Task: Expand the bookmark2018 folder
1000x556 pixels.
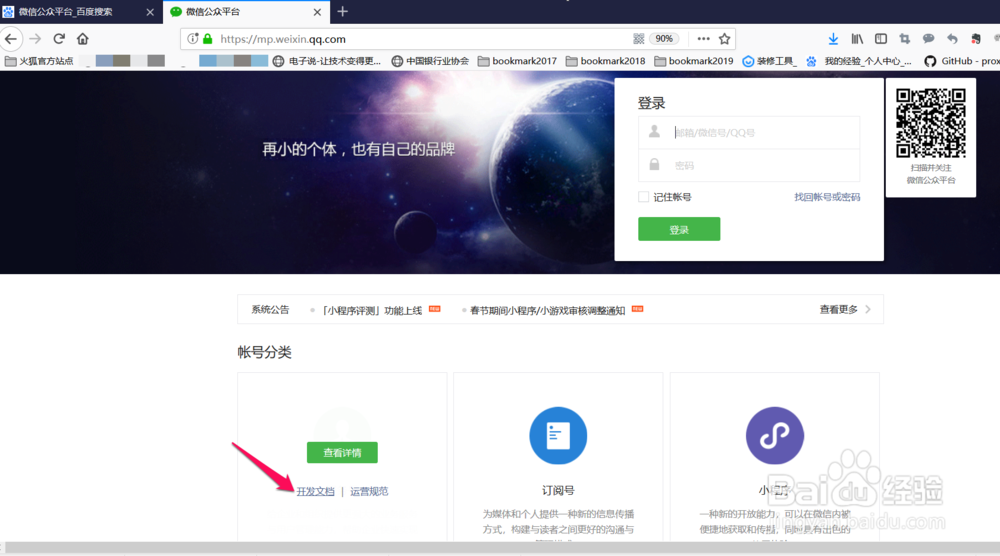Action: pyautogui.click(x=605, y=61)
